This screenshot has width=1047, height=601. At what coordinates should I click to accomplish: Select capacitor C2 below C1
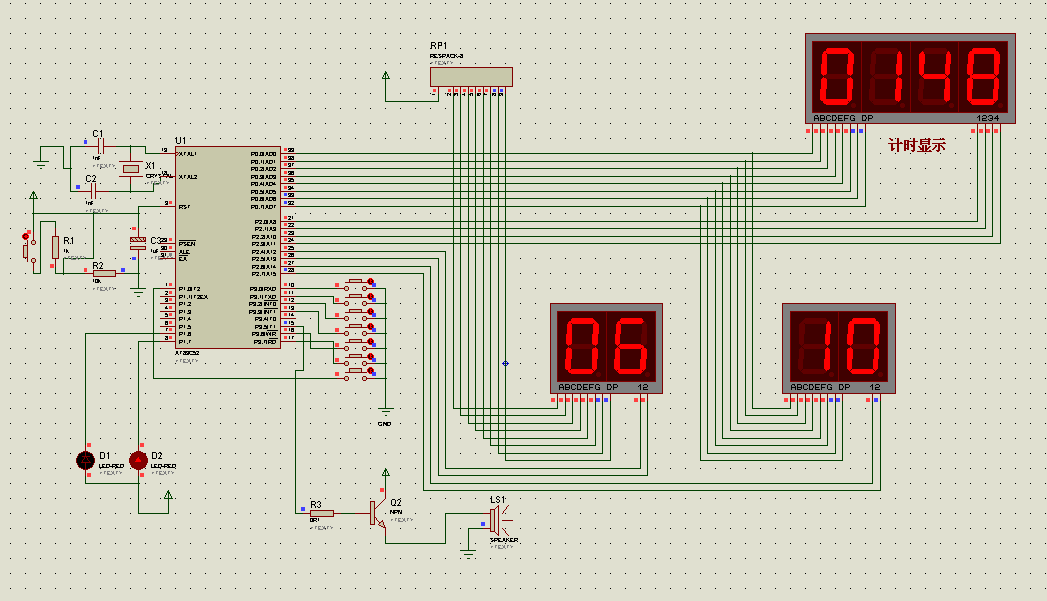[x=92, y=190]
